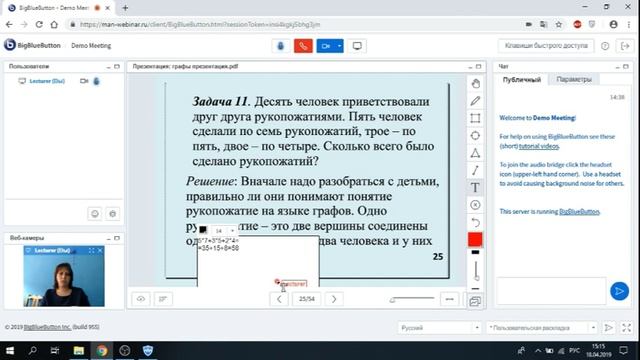
Task: Open Windows Start menu
Action: pos(10,351)
